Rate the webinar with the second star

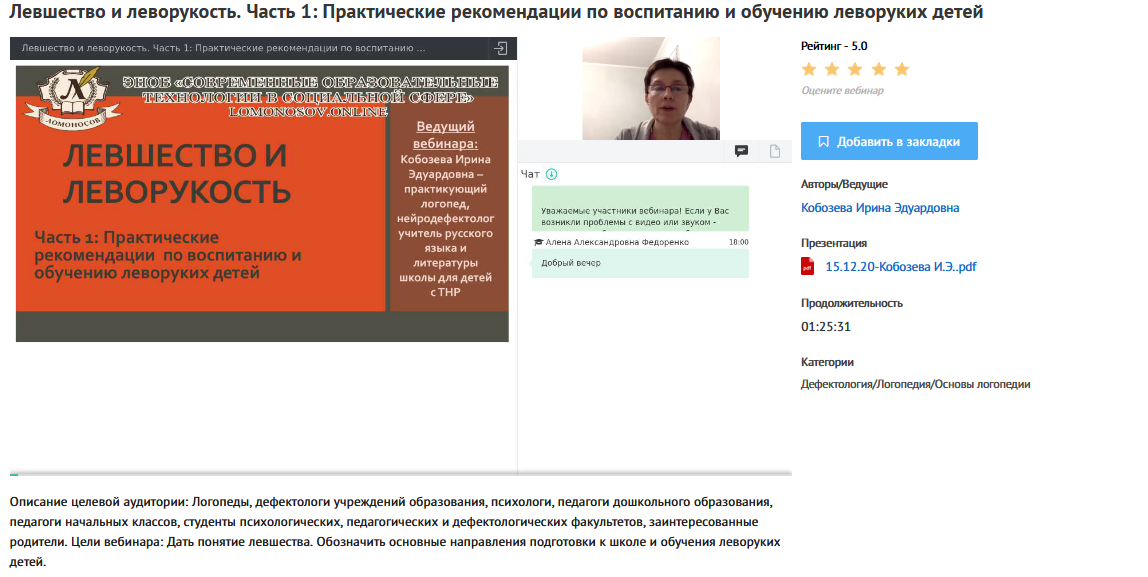click(x=832, y=69)
